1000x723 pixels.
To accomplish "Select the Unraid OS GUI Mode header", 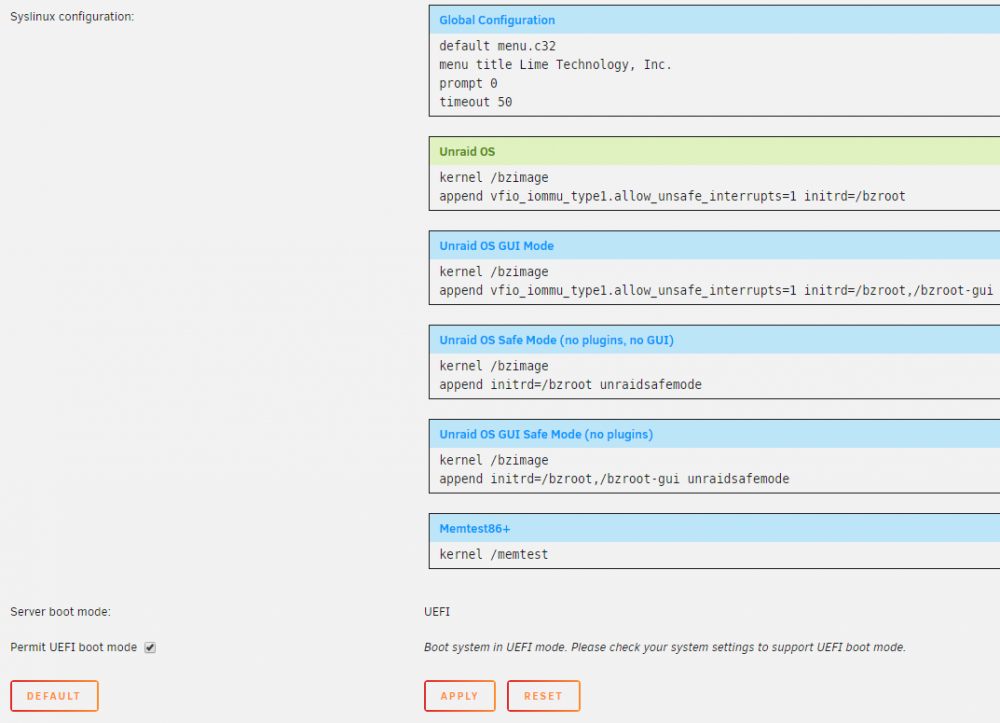I will pyautogui.click(x=714, y=245).
